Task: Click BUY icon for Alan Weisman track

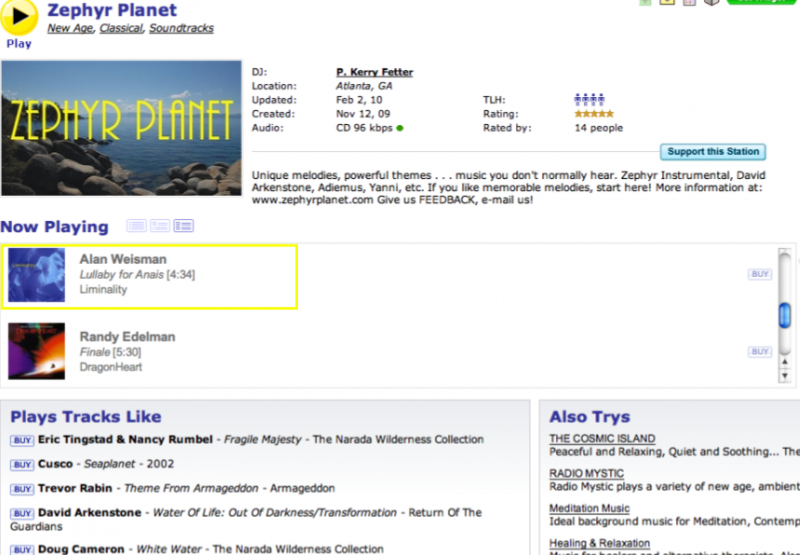Action: click(759, 274)
